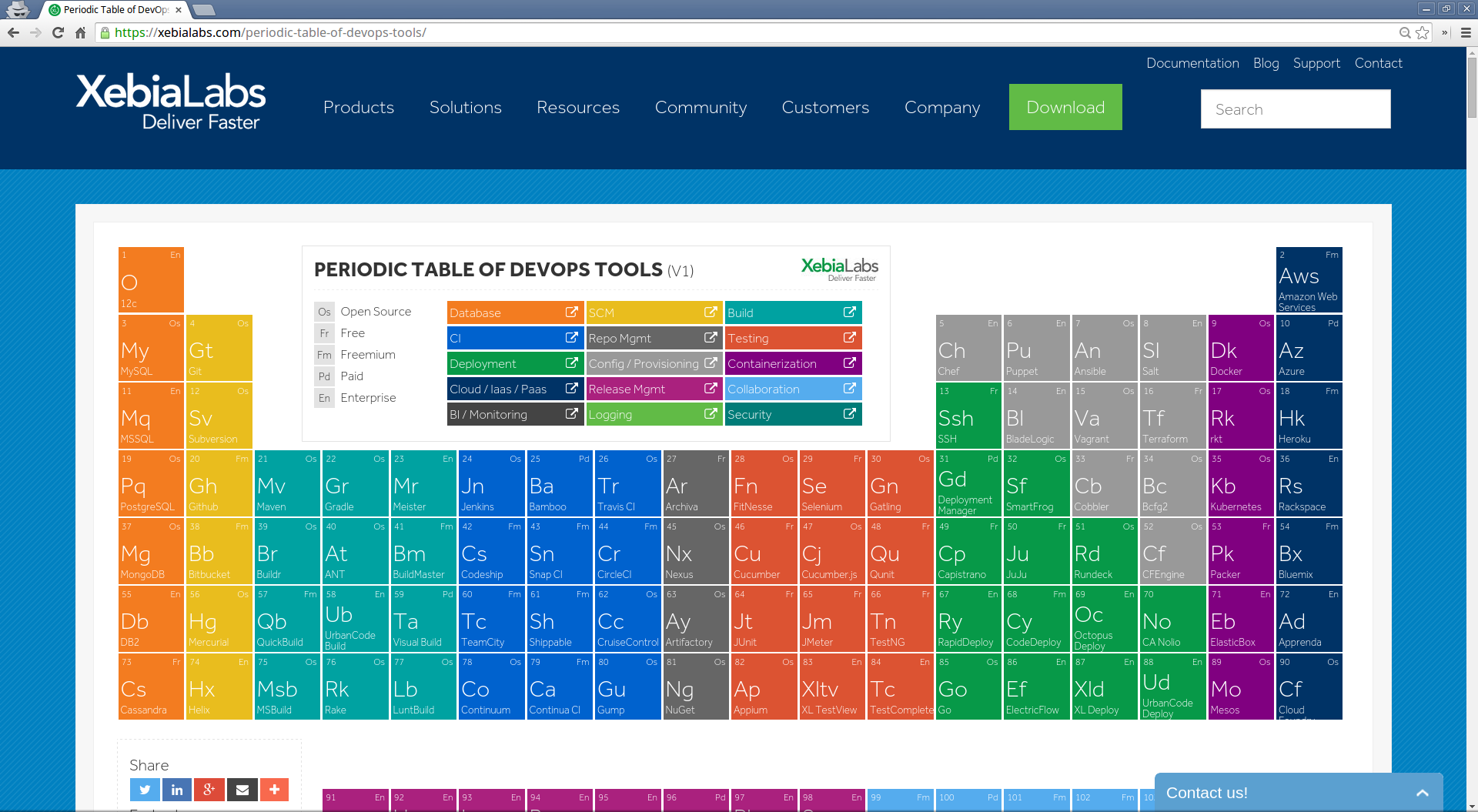Open more share options plus icon
The width and height of the screenshot is (1478, 812).
274,789
